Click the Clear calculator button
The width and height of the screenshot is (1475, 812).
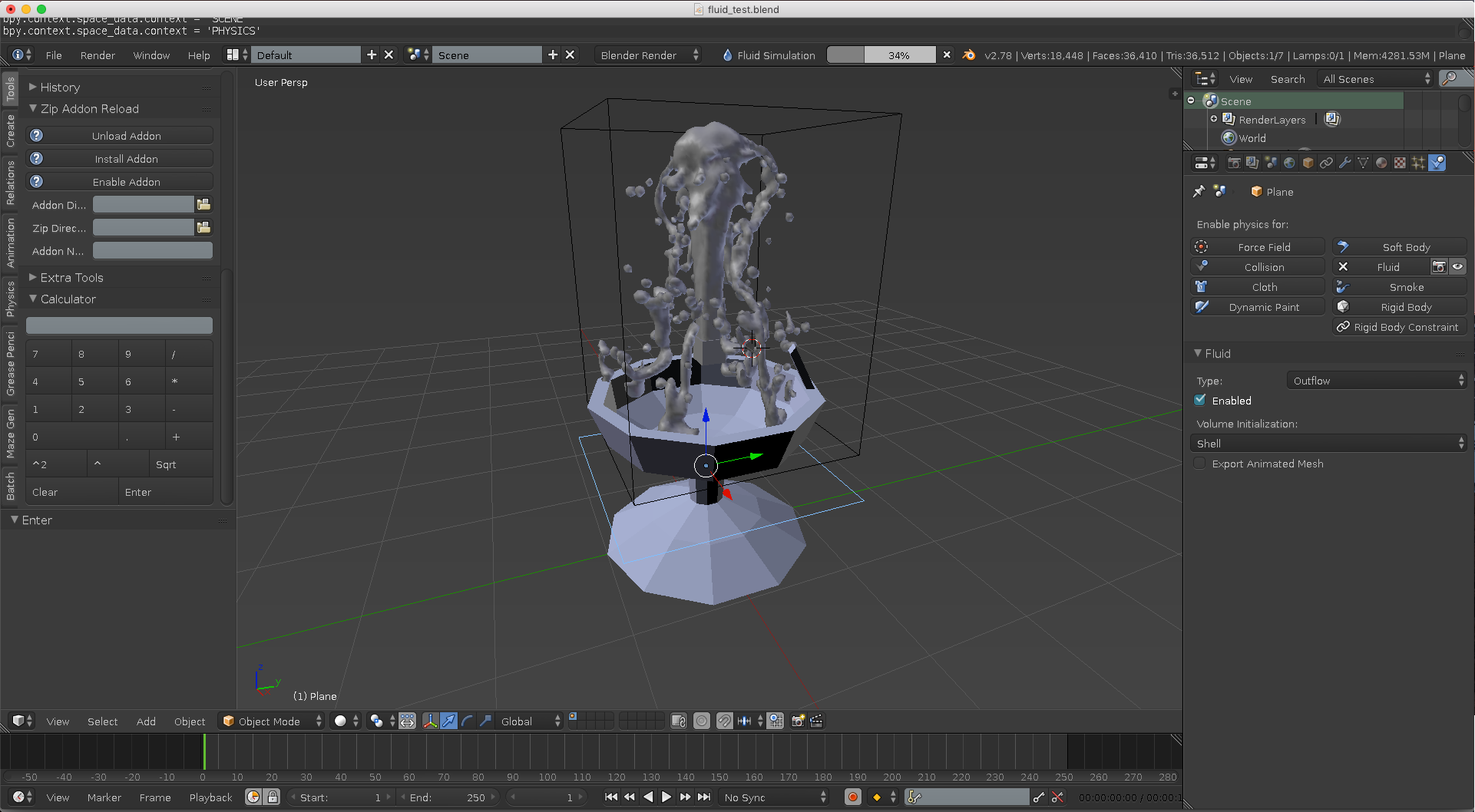tap(72, 491)
